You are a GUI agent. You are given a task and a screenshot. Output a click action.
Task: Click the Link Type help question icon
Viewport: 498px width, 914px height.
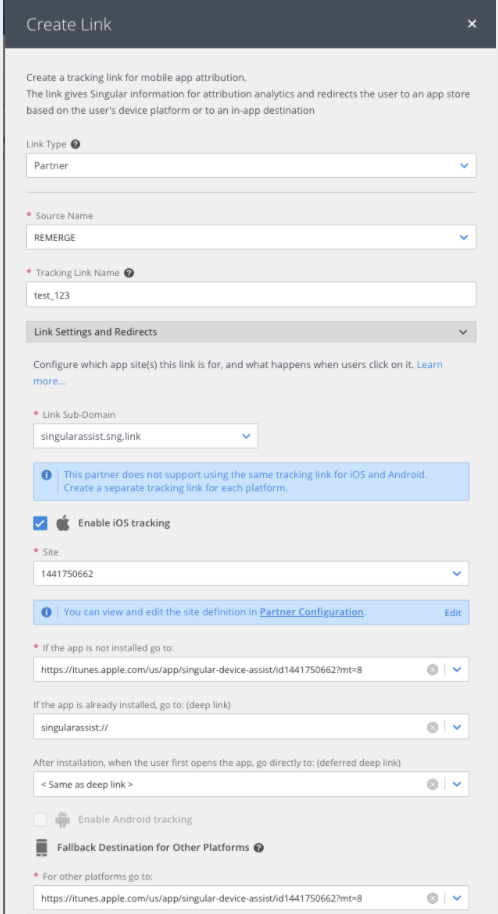pyautogui.click(x=75, y=144)
